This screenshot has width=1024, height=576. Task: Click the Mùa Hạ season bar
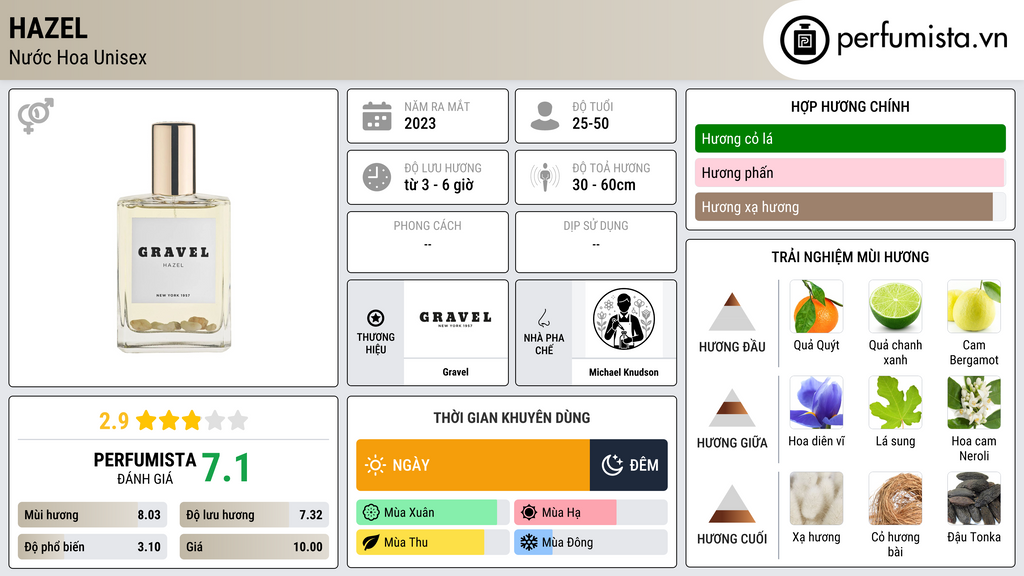(590, 513)
